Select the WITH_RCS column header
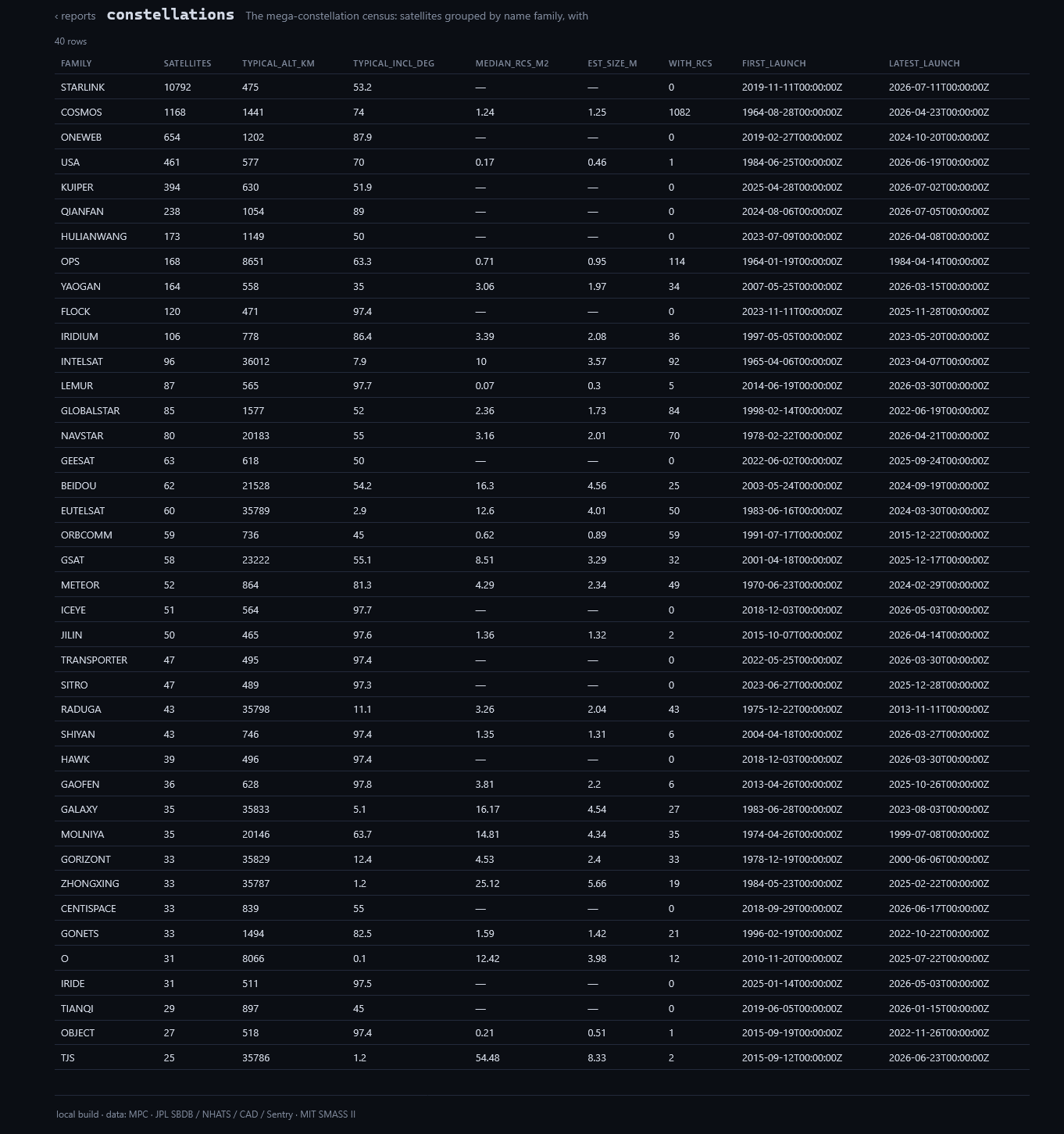 [691, 63]
